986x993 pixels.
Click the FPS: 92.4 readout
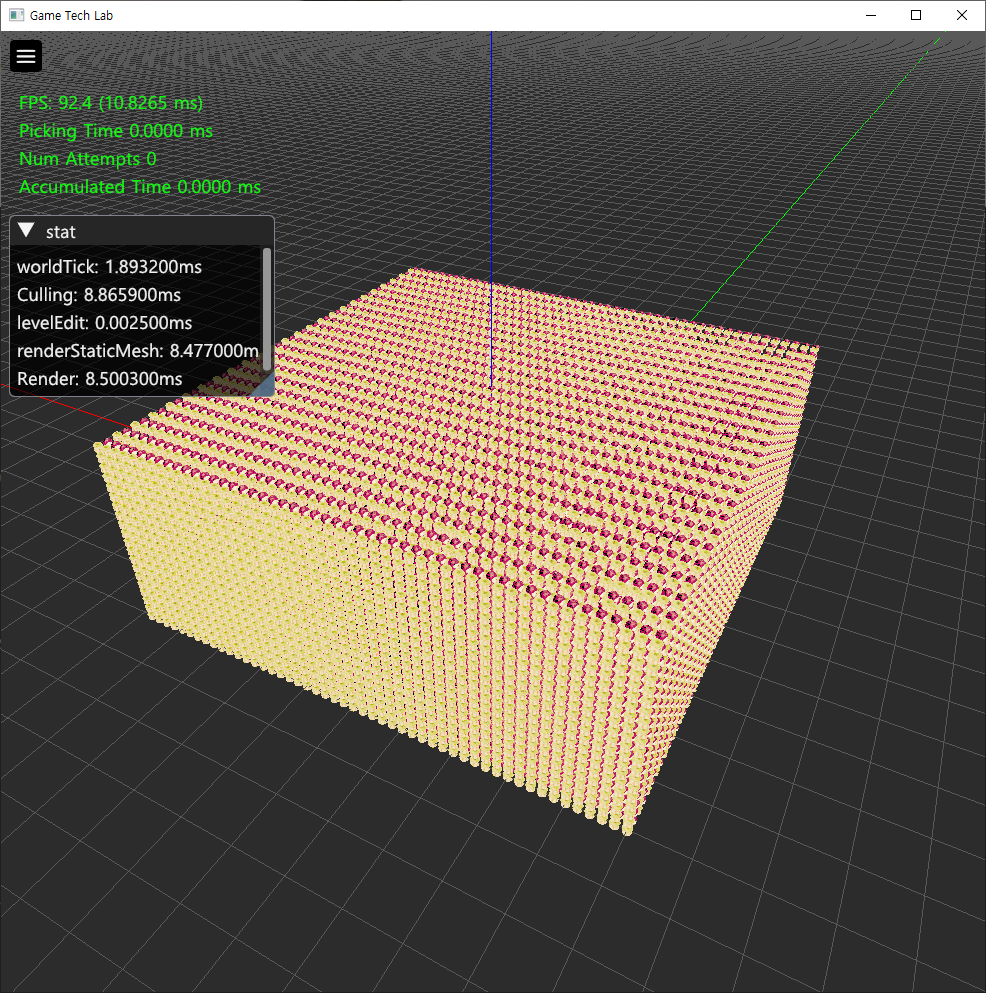point(111,103)
